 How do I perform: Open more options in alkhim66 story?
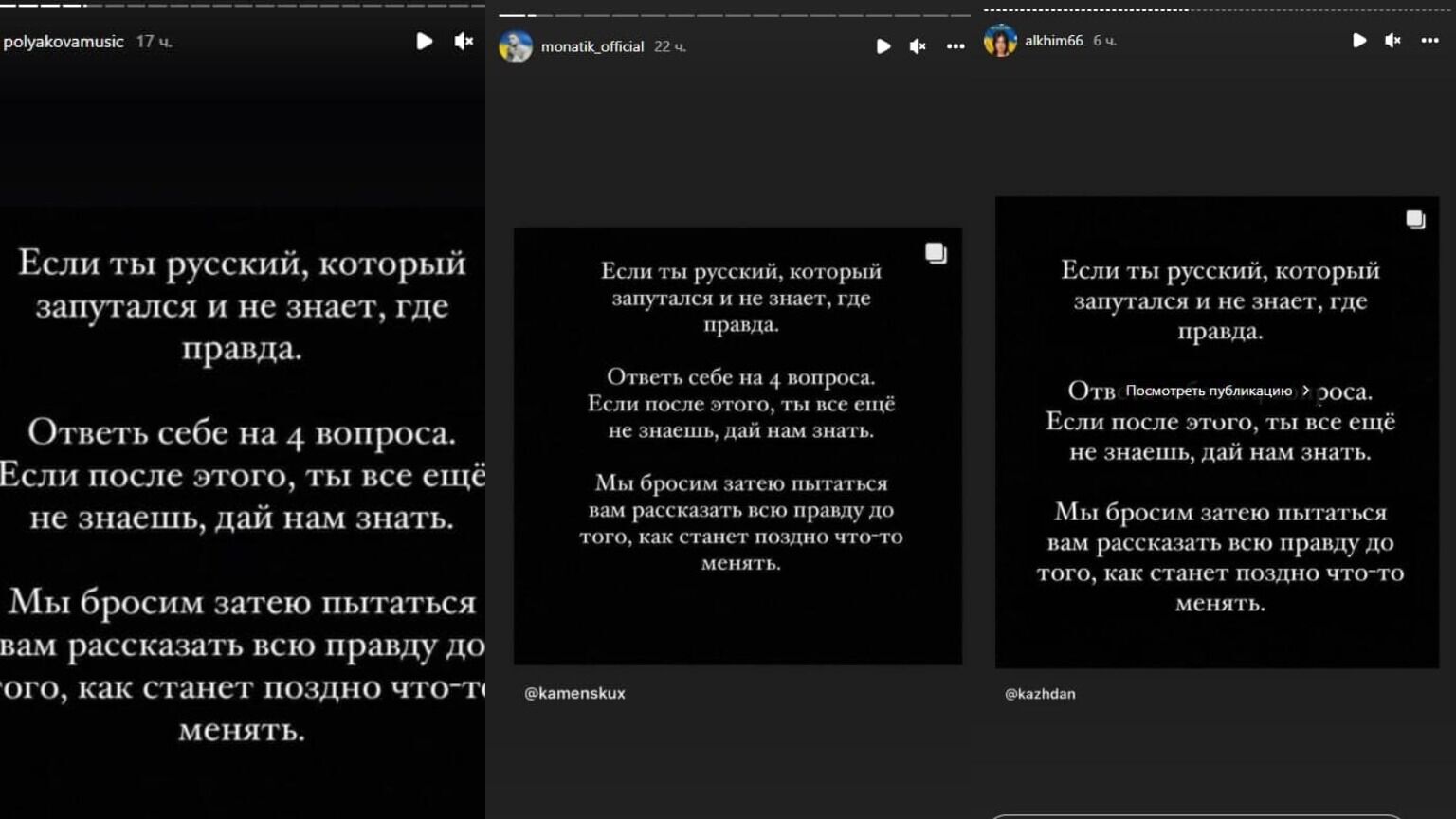pos(1429,40)
